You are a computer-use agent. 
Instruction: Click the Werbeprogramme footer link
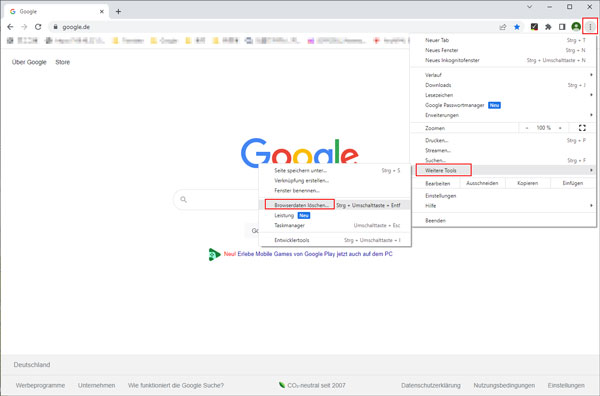[40, 385]
